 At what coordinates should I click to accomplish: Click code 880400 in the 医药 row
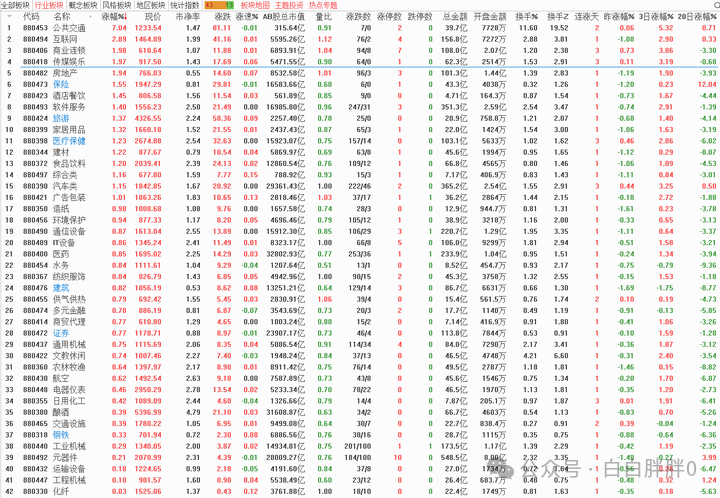click(35, 254)
